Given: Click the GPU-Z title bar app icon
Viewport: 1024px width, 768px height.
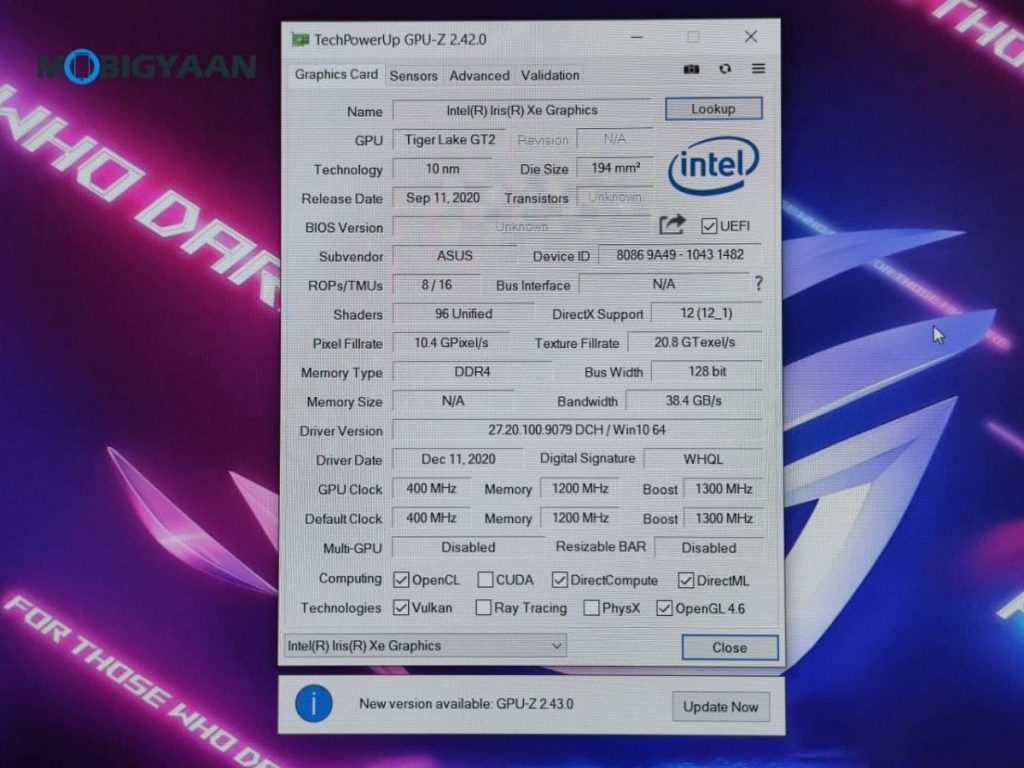Looking at the screenshot, I should (x=300, y=39).
